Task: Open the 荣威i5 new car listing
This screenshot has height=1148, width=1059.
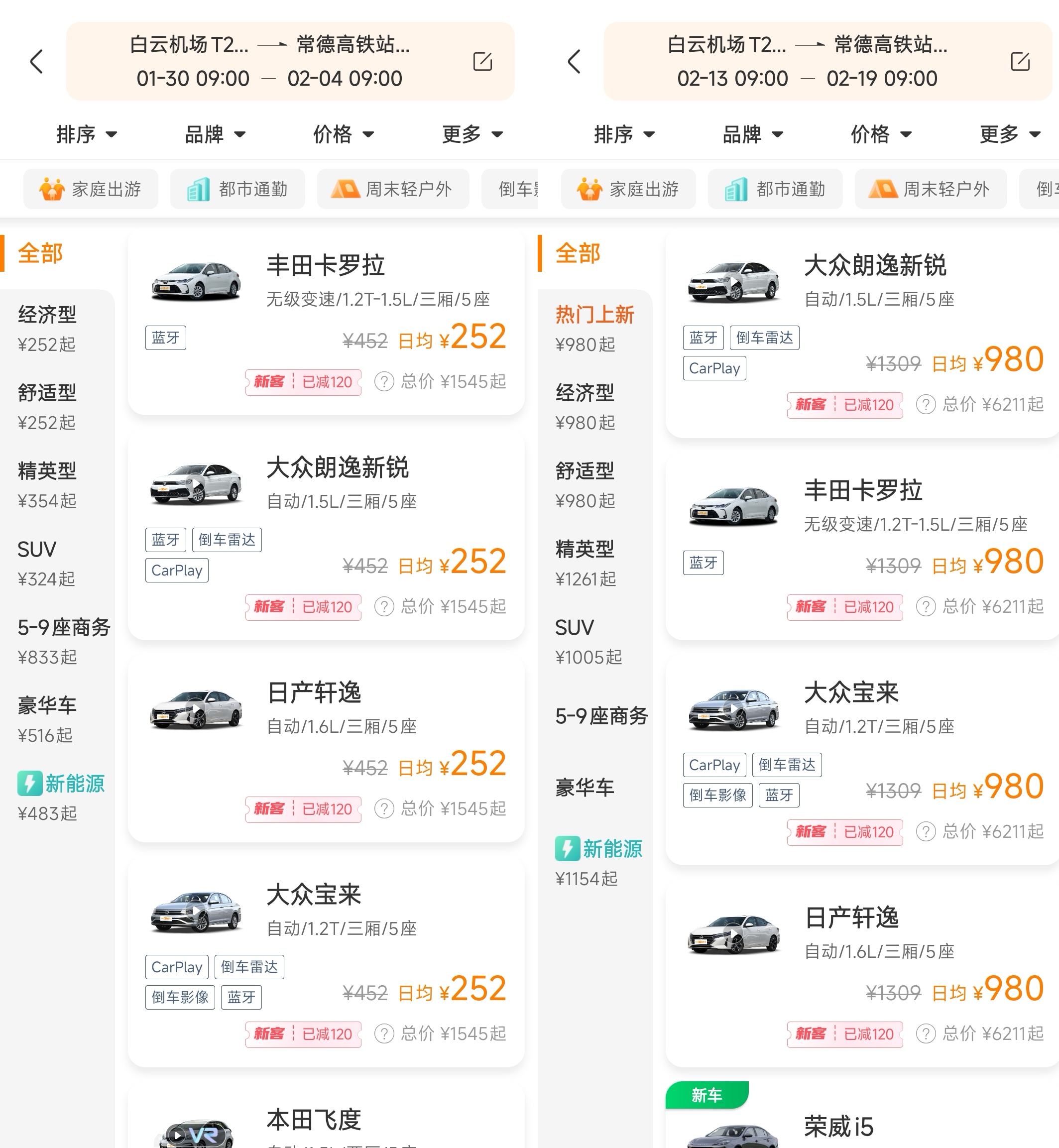Action: 838,1126
